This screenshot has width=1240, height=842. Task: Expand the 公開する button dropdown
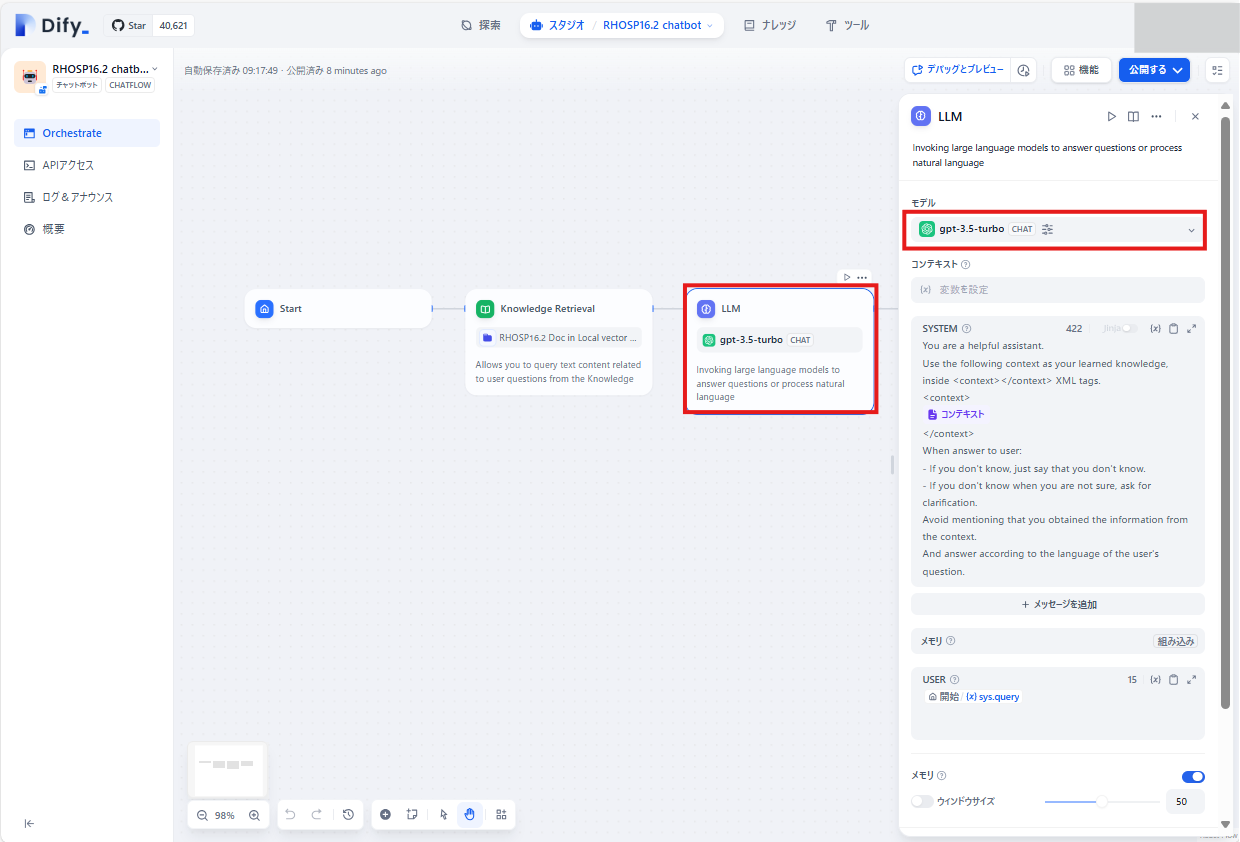[1179, 70]
